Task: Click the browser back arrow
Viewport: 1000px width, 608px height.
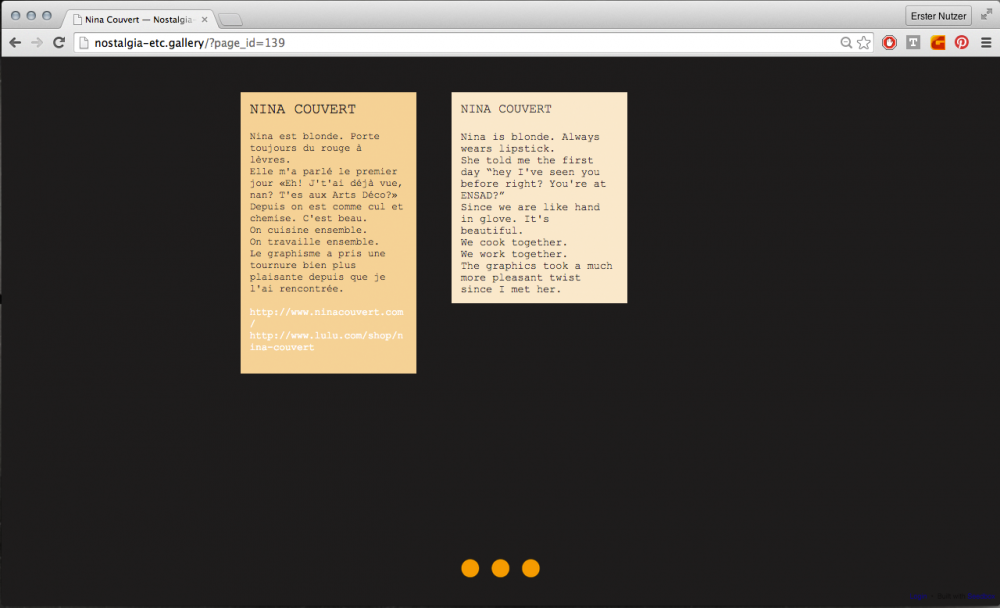Action: (15, 42)
